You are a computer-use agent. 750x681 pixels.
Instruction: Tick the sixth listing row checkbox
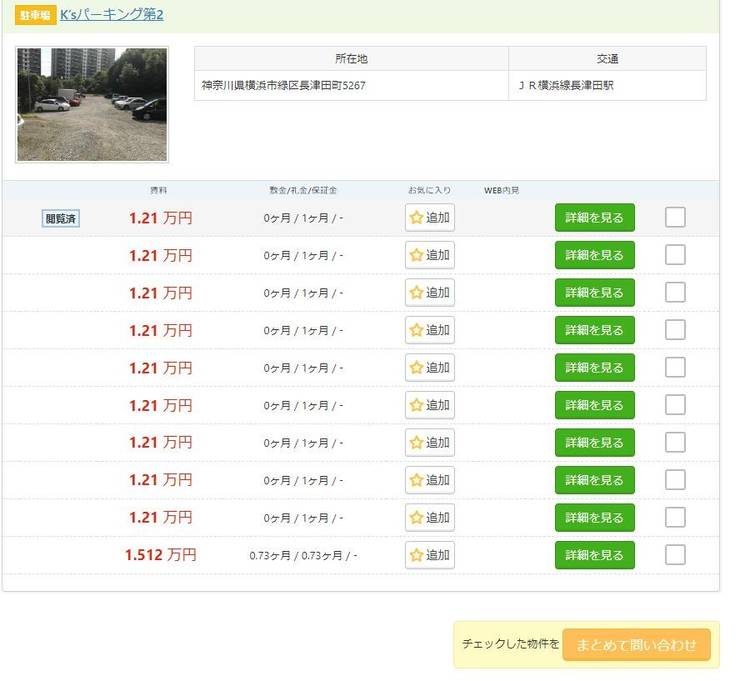[675, 405]
